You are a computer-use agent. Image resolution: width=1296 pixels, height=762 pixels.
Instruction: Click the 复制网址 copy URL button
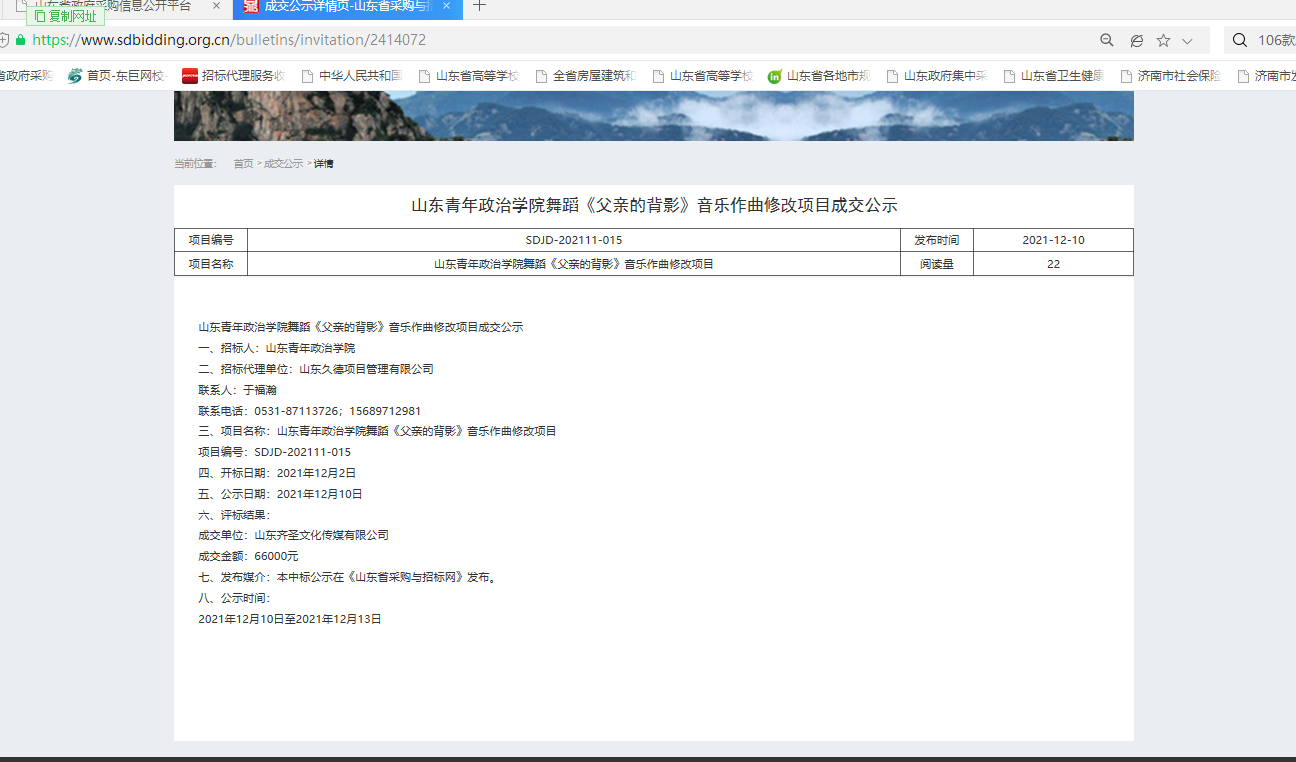(65, 16)
